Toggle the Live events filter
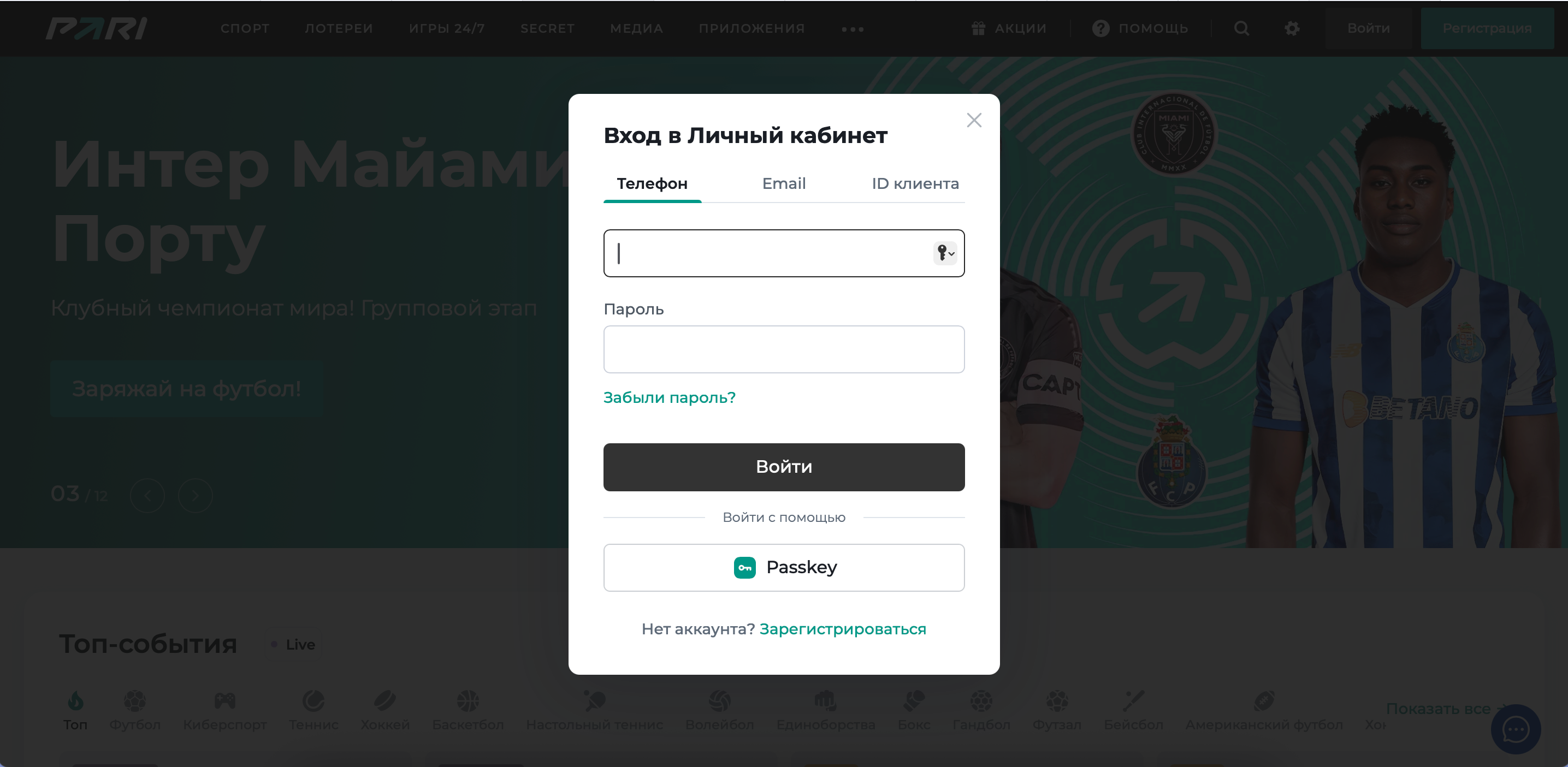Screen dimensions: 1568x767 pos(293,645)
